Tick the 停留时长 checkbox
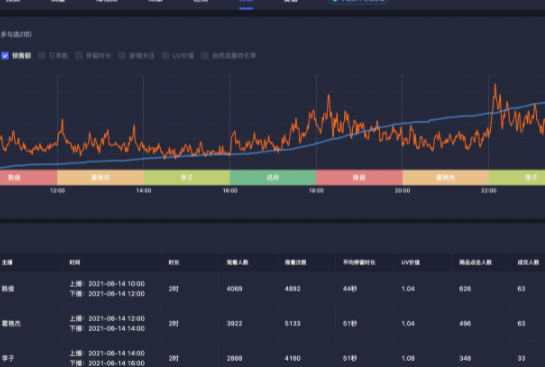The image size is (545, 367). point(79,56)
